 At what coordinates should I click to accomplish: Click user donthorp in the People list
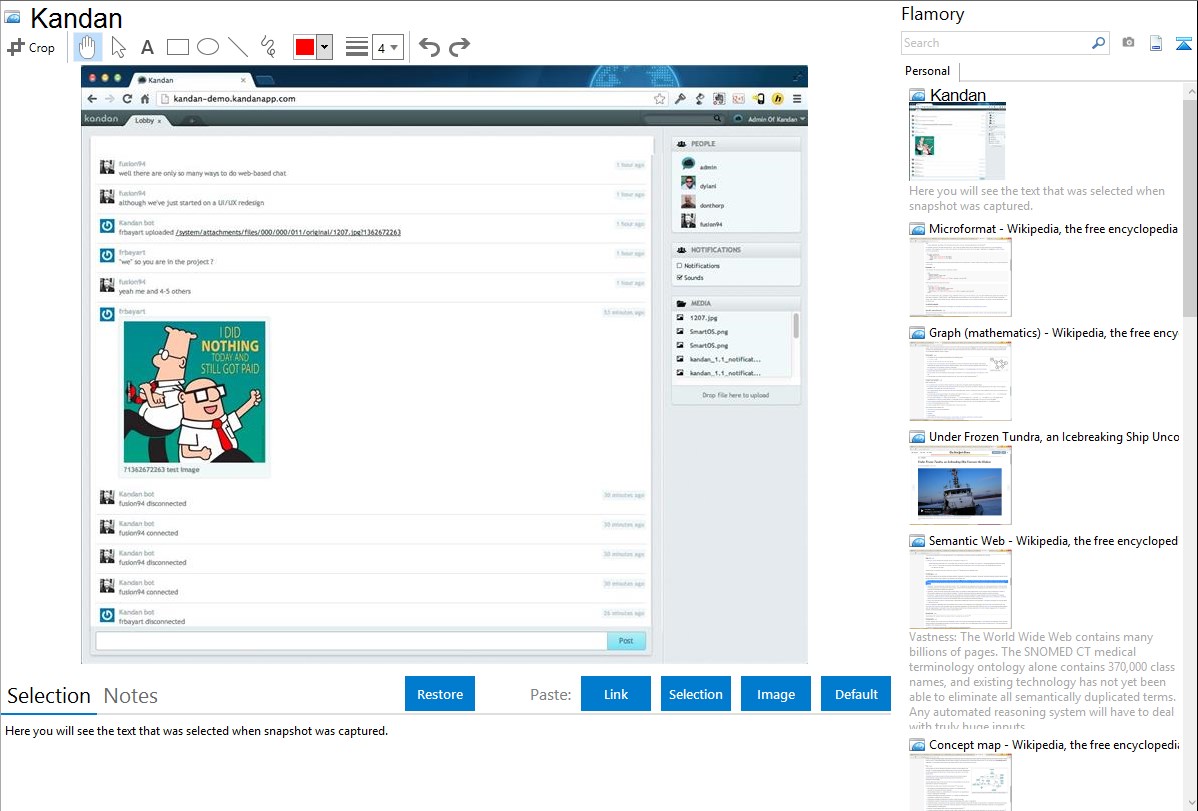712,206
